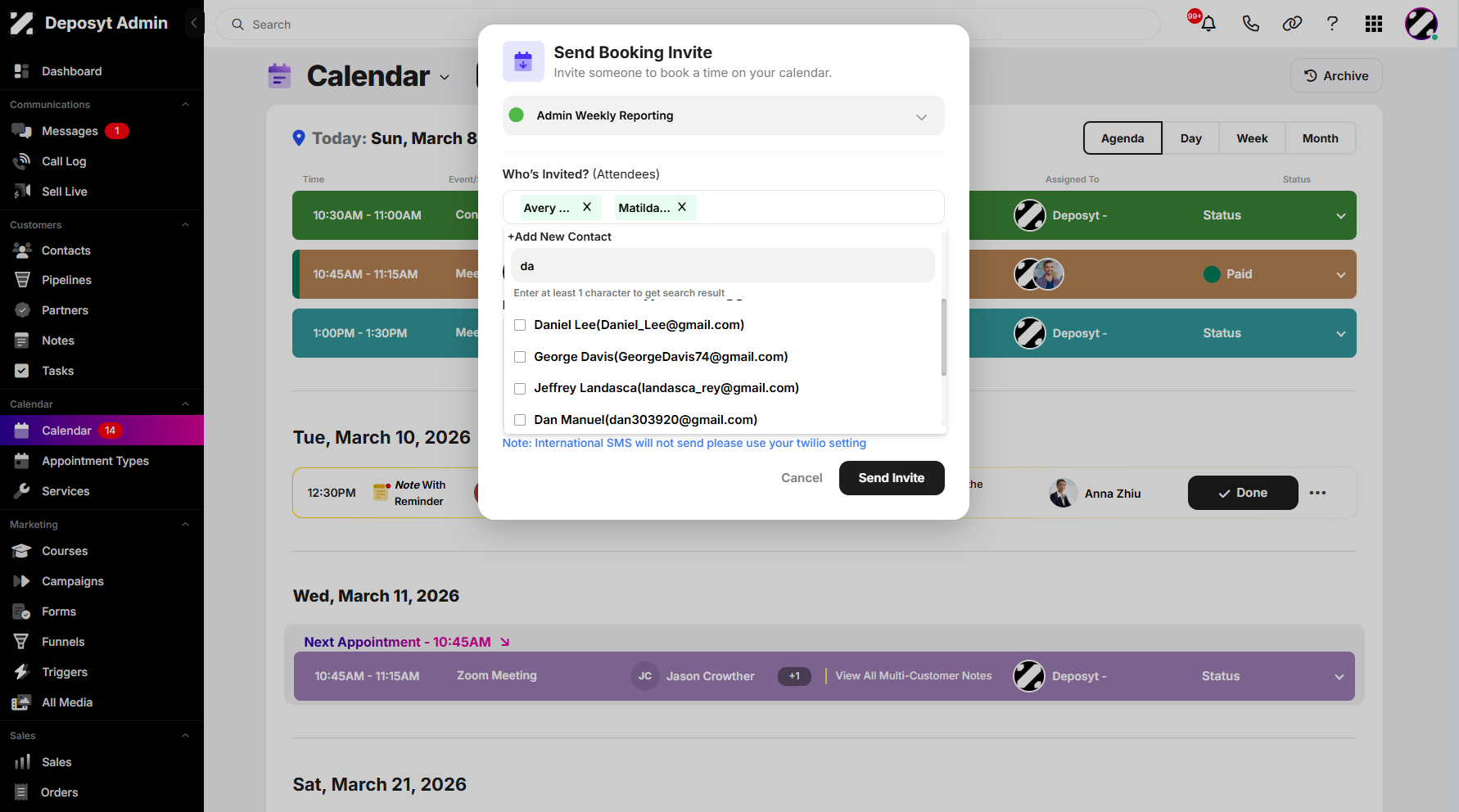Click the phone dialer icon in header
Image resolution: width=1459 pixels, height=812 pixels.
[x=1250, y=24]
